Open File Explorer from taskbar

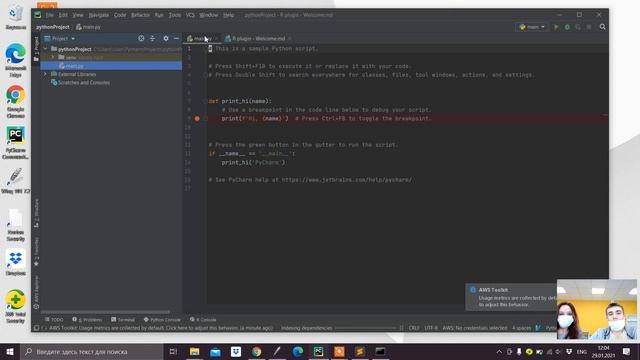(x=194, y=351)
